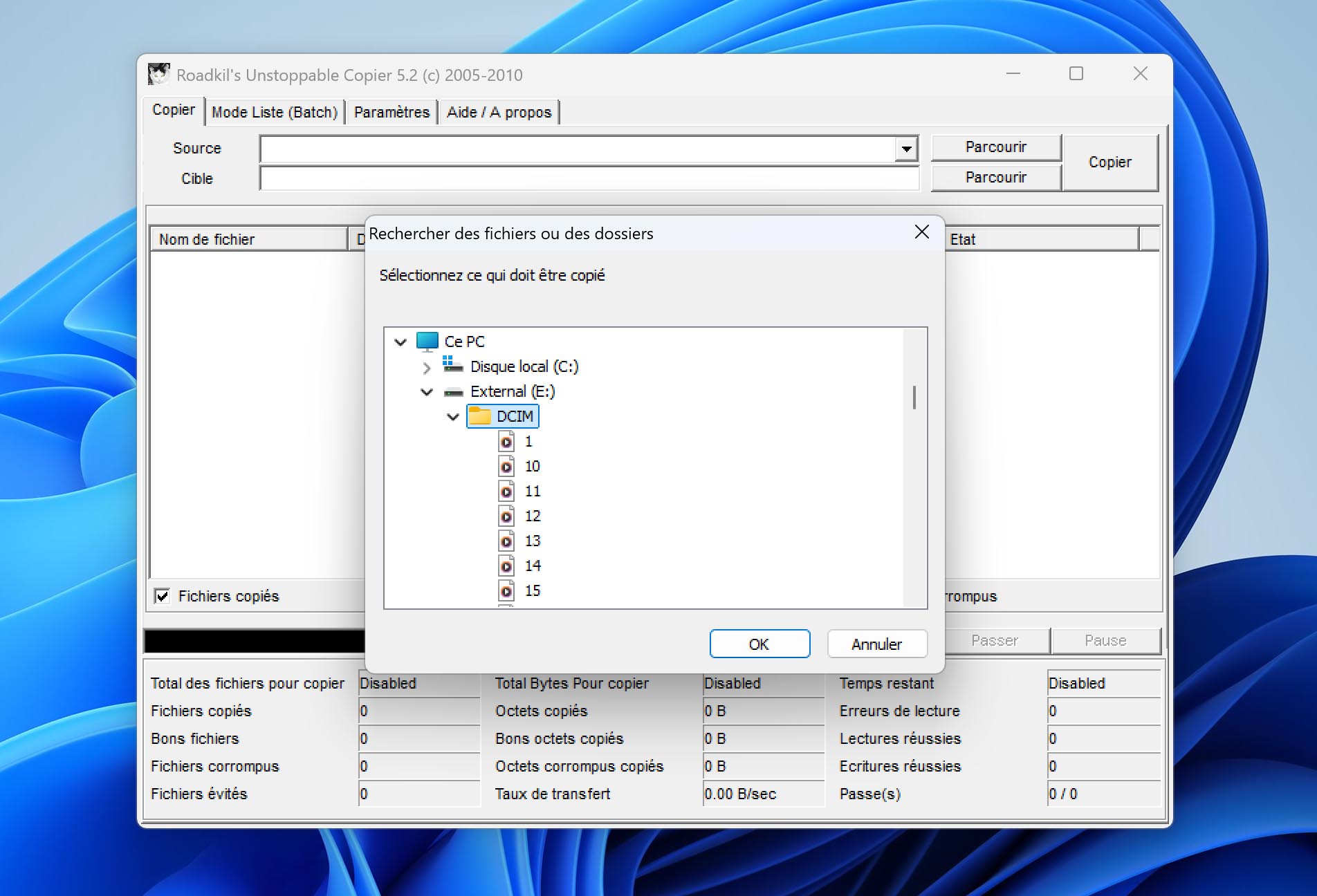Switch to the Copier tab
This screenshot has width=1317, height=896.
click(x=174, y=110)
